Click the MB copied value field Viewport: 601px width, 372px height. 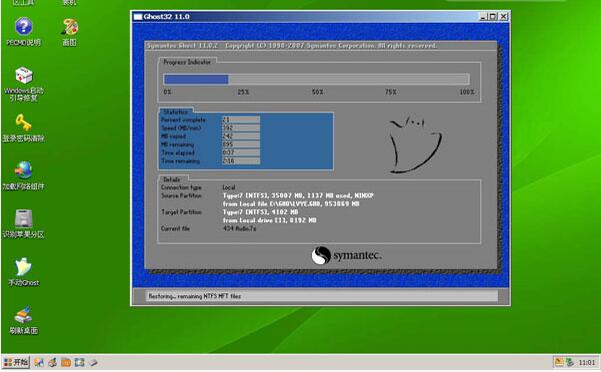pyautogui.click(x=241, y=136)
